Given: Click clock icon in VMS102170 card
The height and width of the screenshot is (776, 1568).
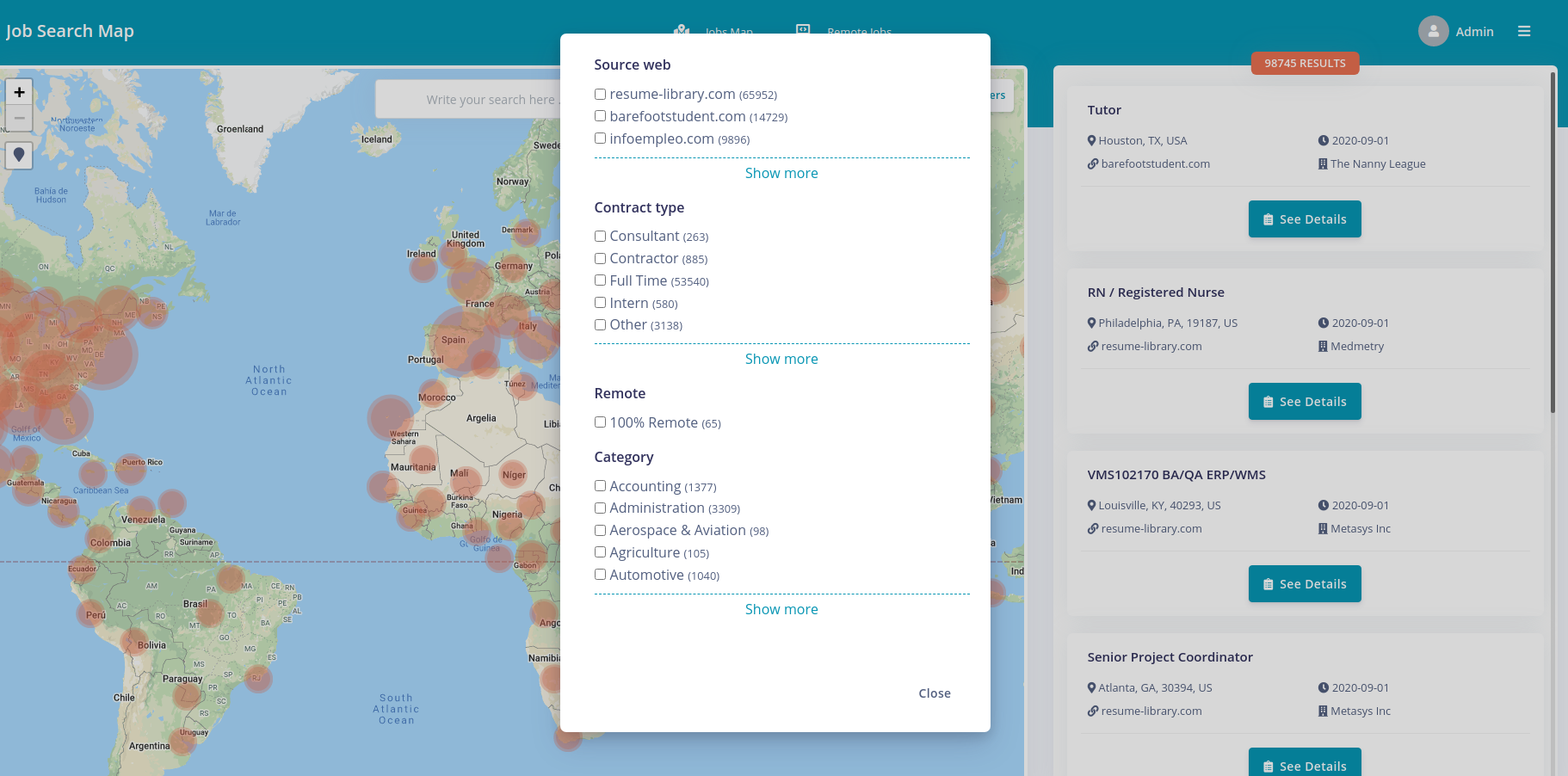Looking at the screenshot, I should point(1324,505).
